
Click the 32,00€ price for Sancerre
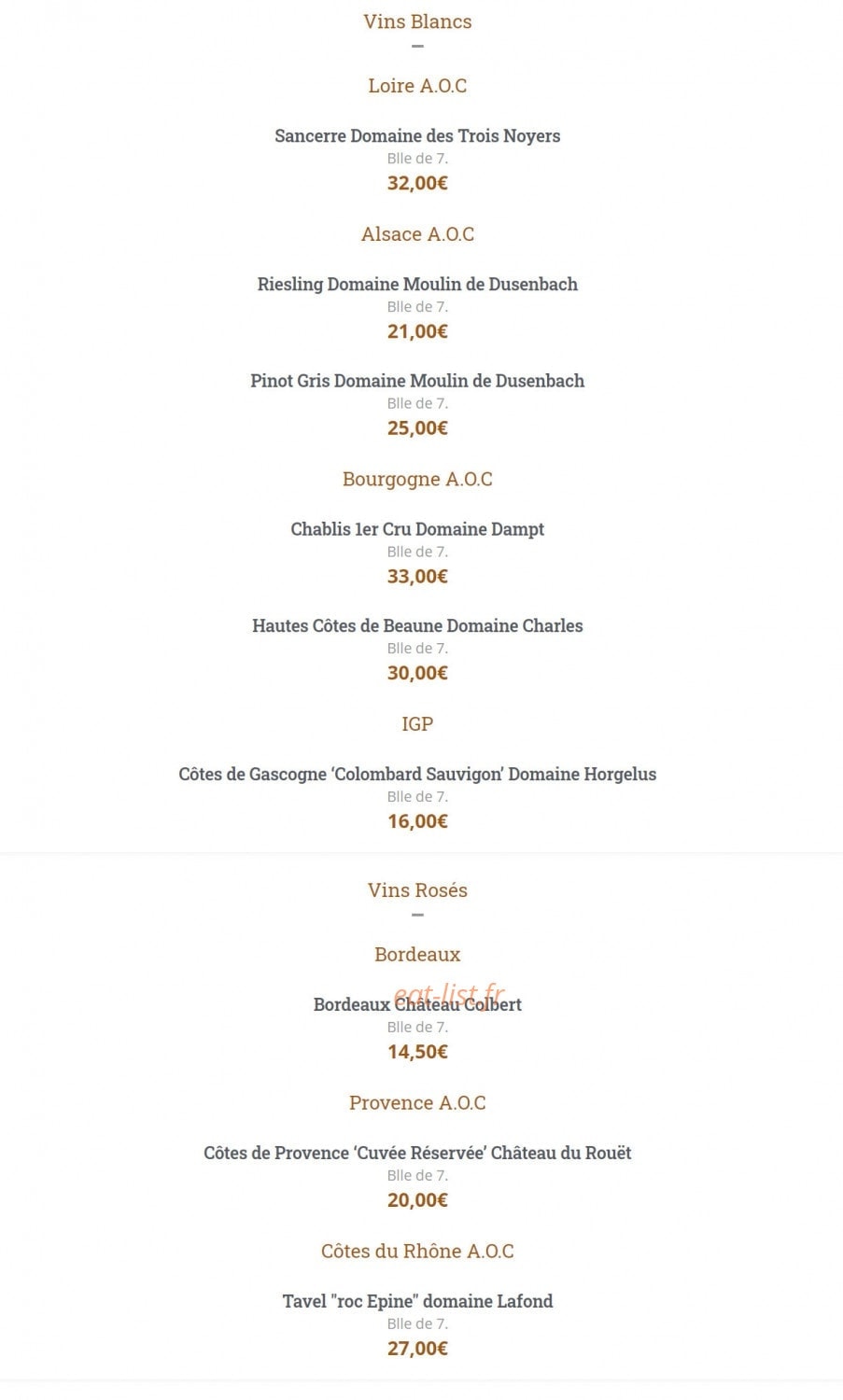pyautogui.click(x=417, y=183)
